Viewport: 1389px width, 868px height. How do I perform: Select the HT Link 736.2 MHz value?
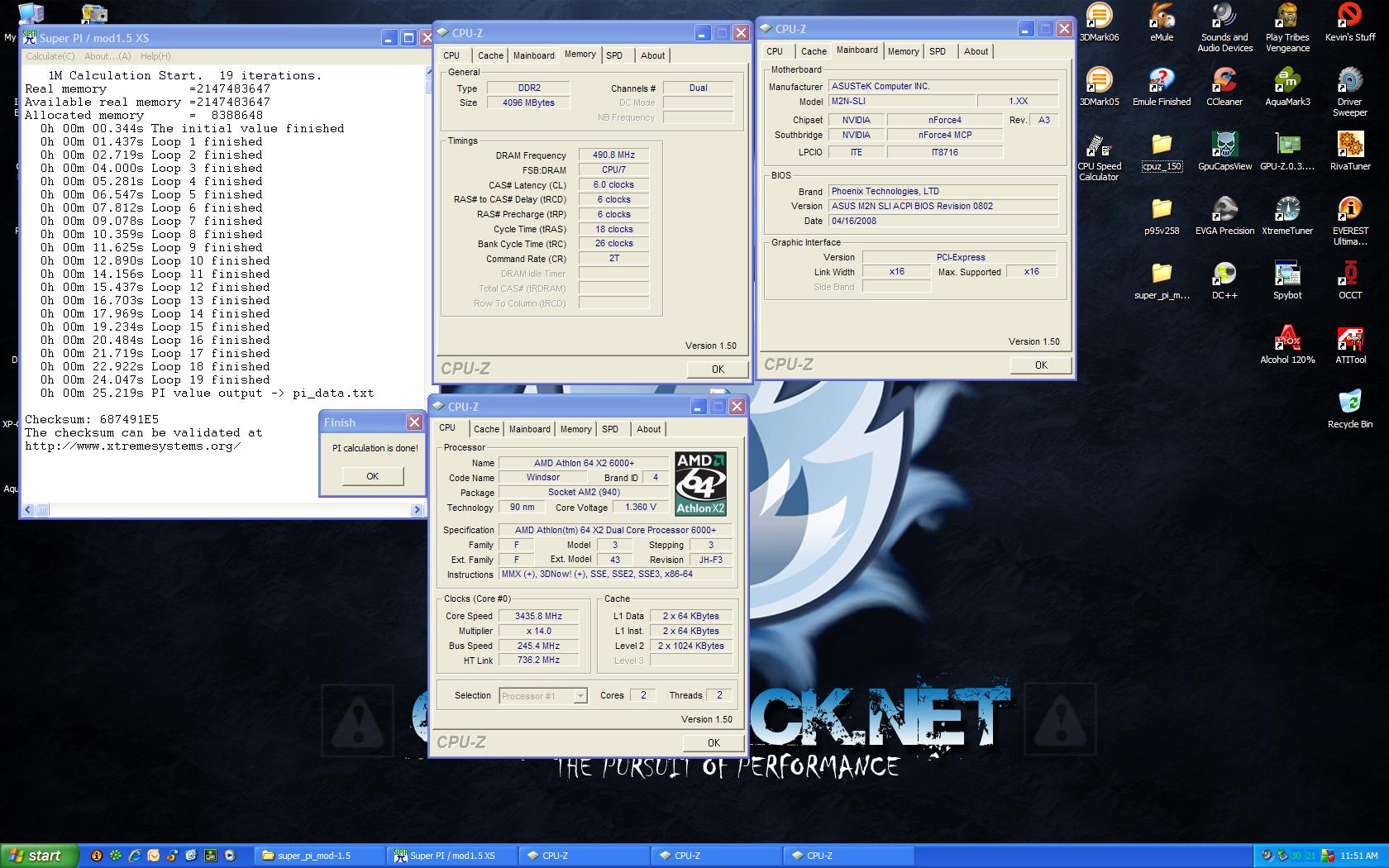tap(538, 661)
